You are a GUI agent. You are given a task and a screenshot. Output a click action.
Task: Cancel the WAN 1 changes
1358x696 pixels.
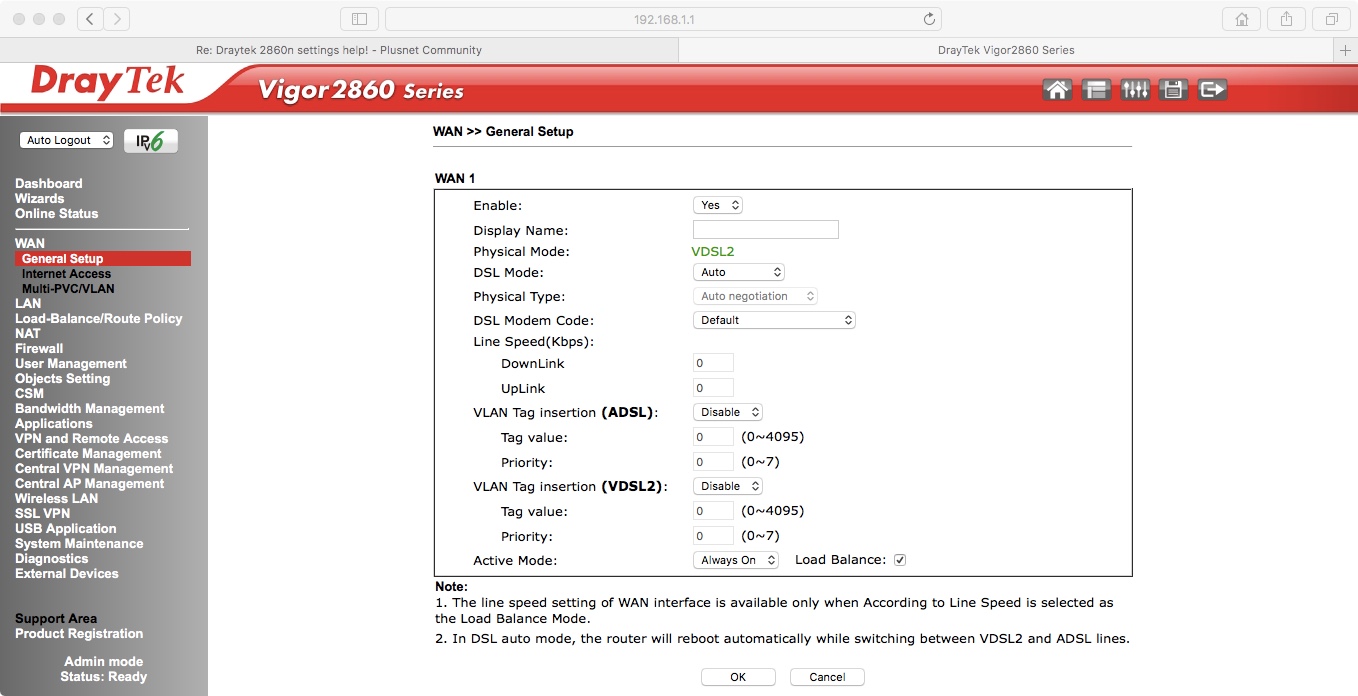[x=827, y=676]
